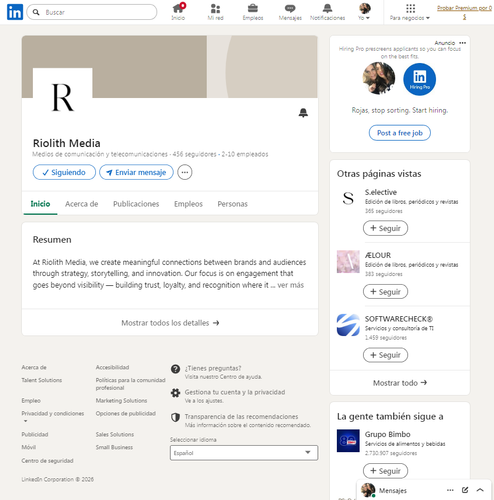Click the avatar in the Mensajes bar
Screen dimensions: 494x500
click(x=368, y=490)
